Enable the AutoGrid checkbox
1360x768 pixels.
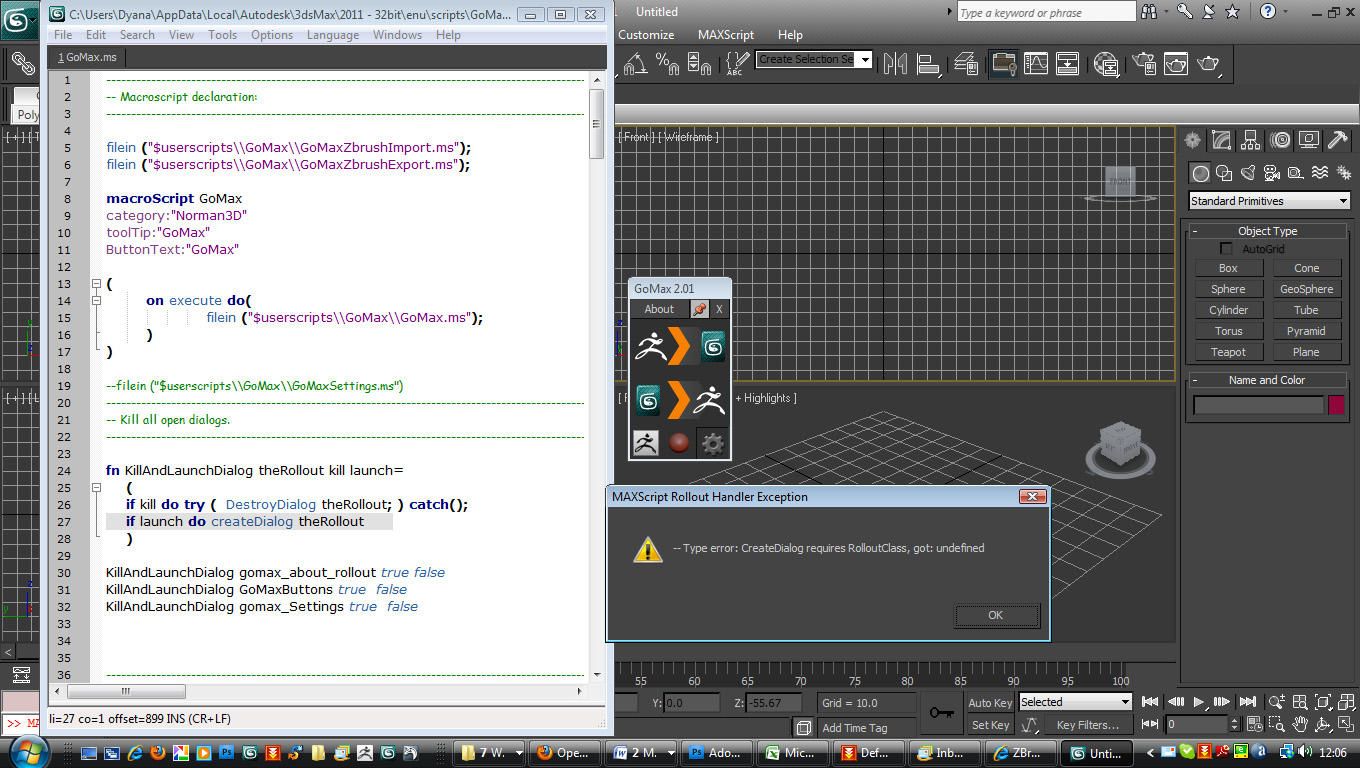point(1226,248)
